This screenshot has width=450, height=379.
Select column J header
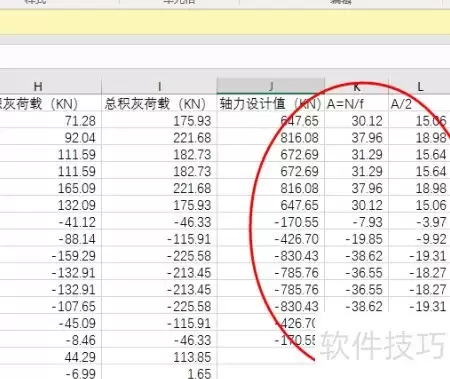271,86
